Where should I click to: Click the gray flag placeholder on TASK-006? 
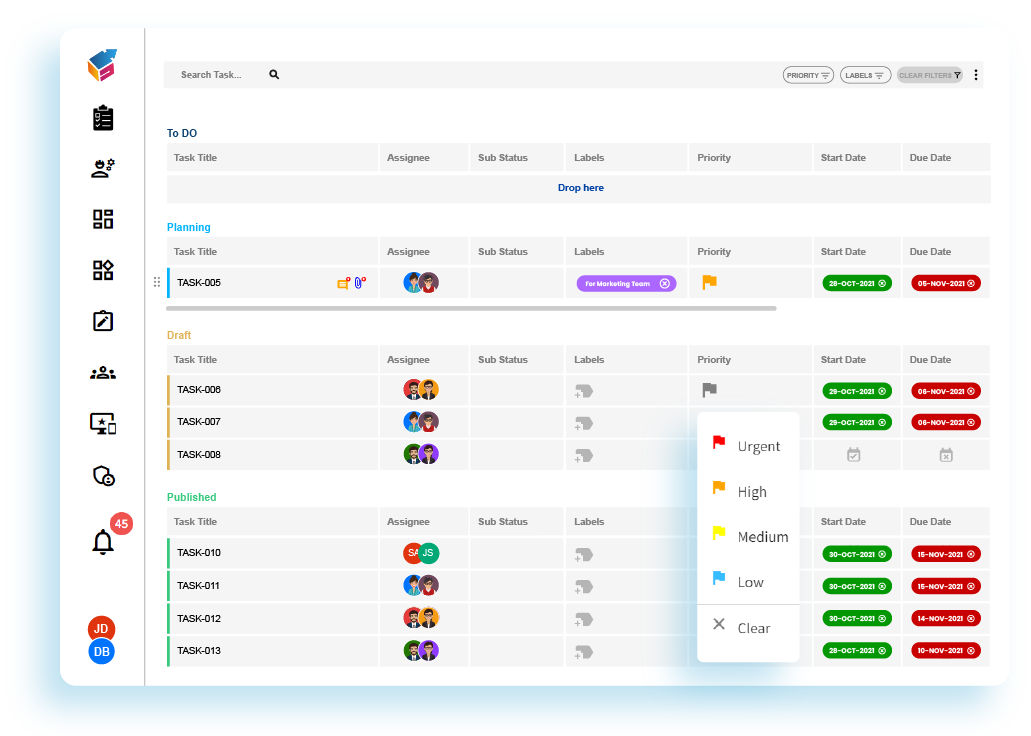tap(708, 390)
